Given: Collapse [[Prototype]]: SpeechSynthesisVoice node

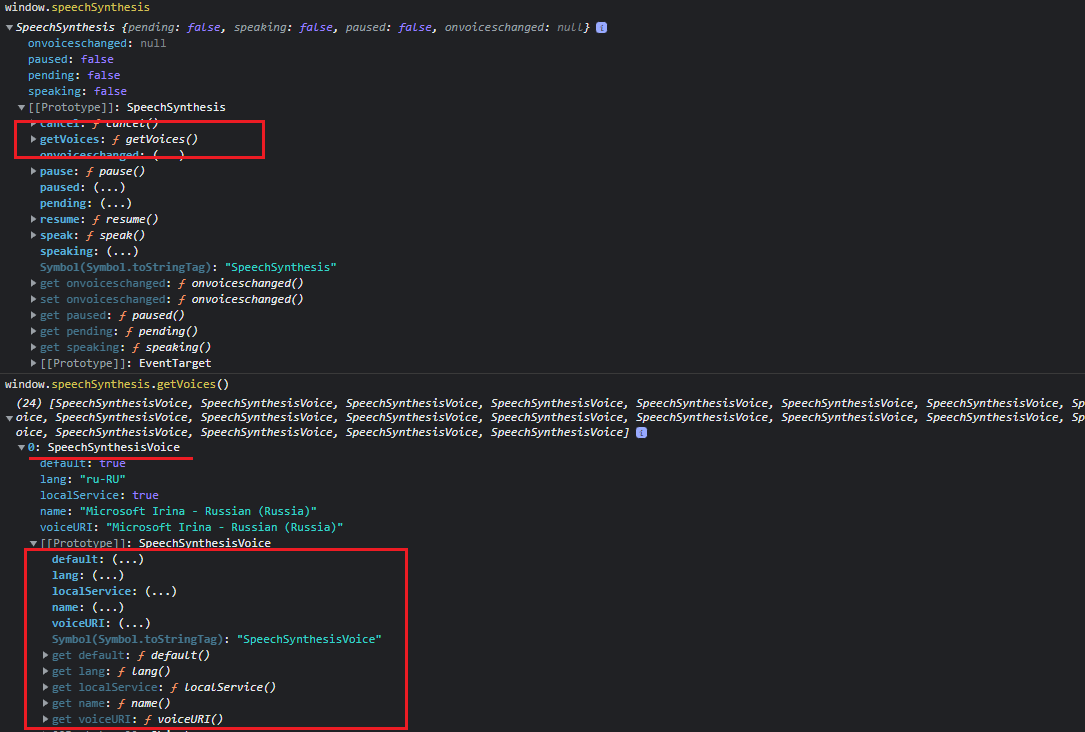Looking at the screenshot, I should click(x=33, y=543).
